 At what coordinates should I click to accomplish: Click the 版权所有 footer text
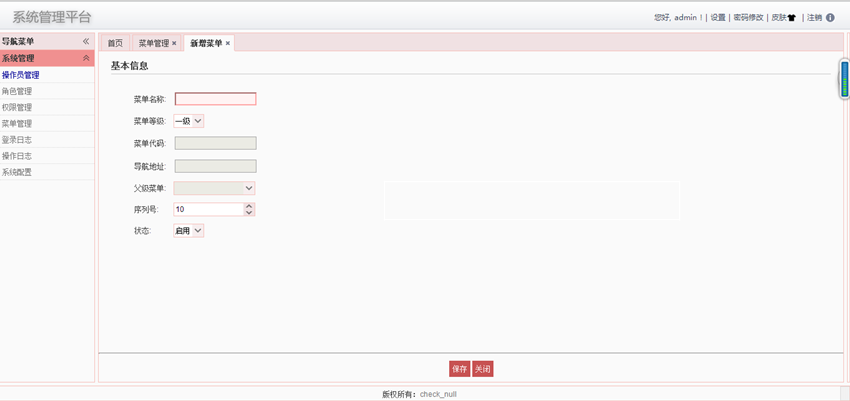coord(398,394)
